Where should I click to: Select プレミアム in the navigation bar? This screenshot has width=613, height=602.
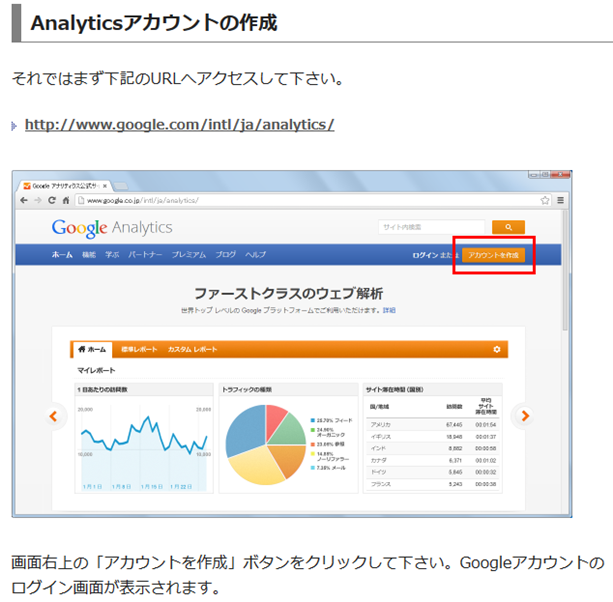[x=189, y=255]
